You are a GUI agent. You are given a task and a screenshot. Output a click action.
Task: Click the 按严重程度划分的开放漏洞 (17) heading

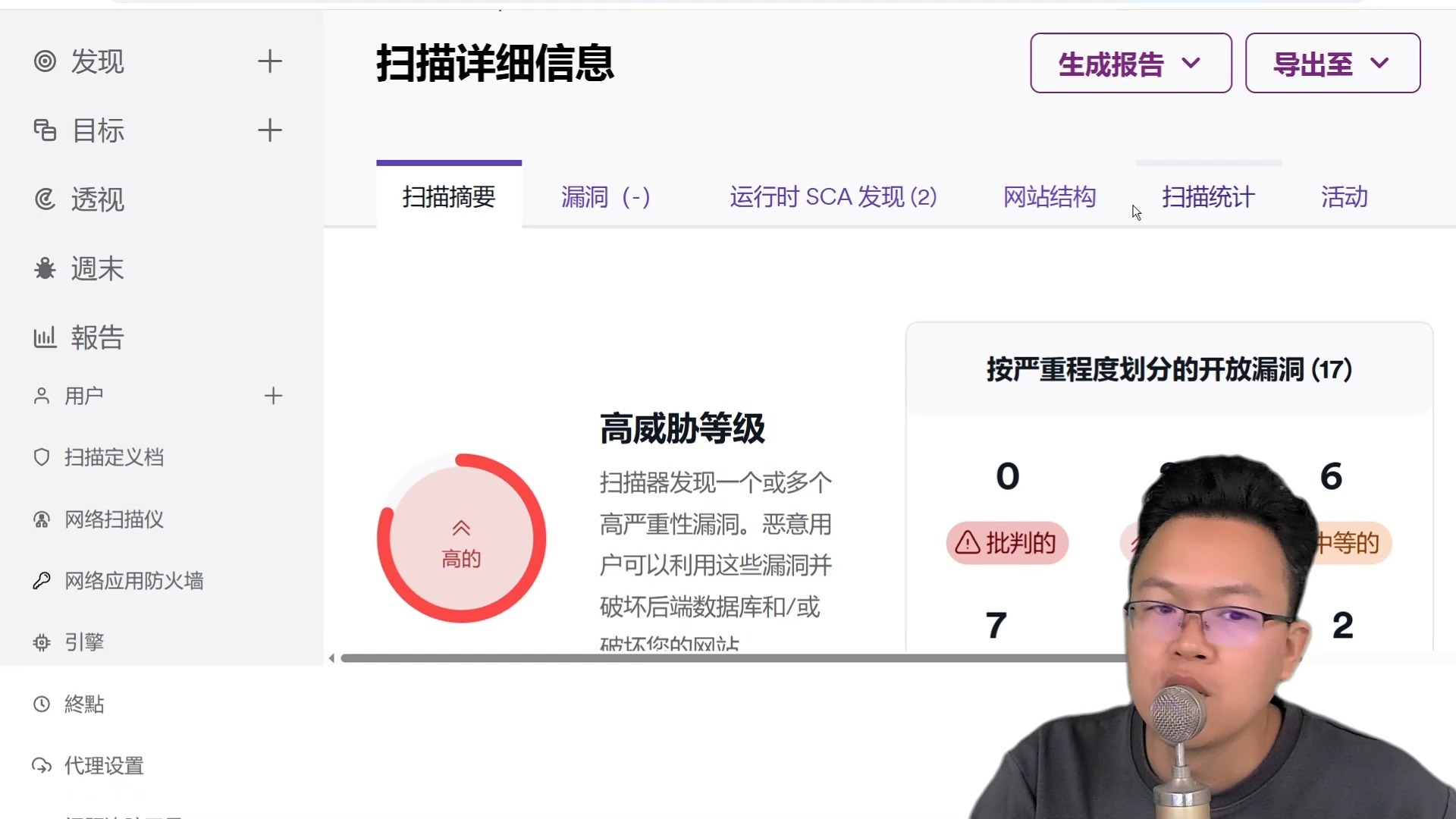pos(1169,369)
